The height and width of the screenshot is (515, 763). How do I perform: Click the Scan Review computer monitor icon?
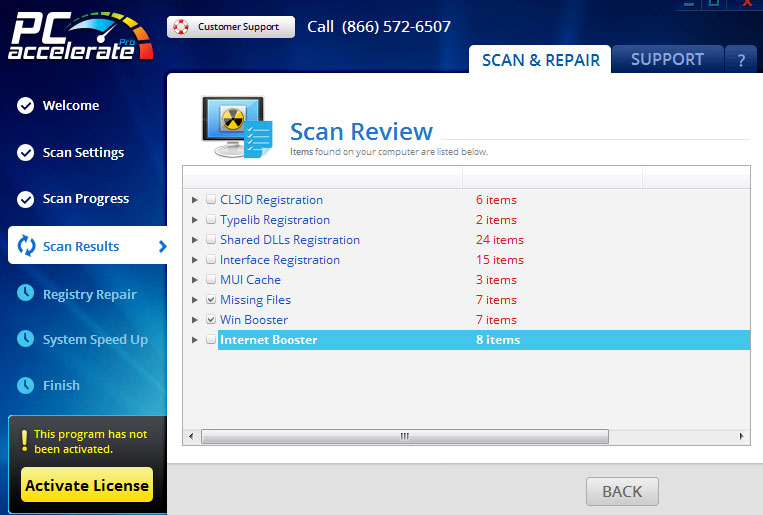tap(236, 128)
